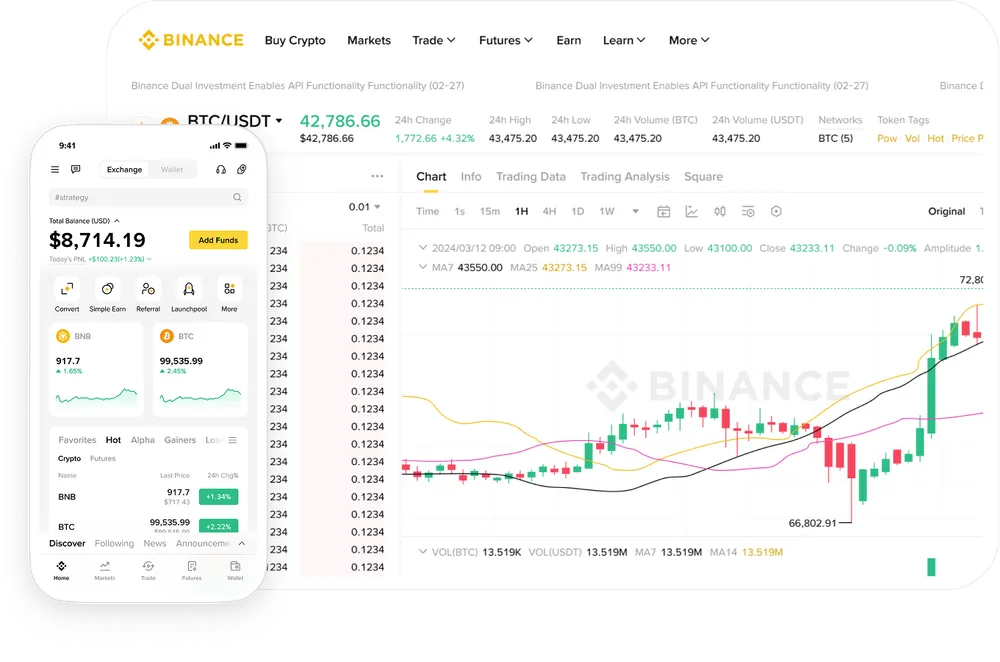Image resolution: width=1000 pixels, height=662 pixels.
Task: Expand the Discover panel chevron on mobile
Action: coord(242,543)
